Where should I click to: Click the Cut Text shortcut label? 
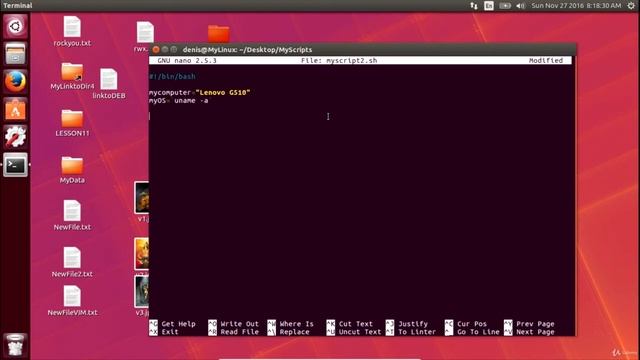click(x=356, y=324)
